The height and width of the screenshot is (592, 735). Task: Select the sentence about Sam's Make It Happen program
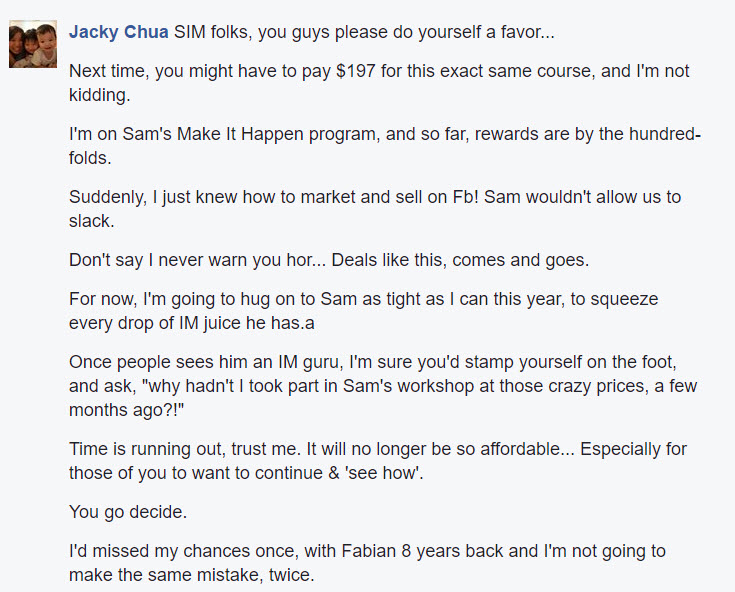point(385,146)
